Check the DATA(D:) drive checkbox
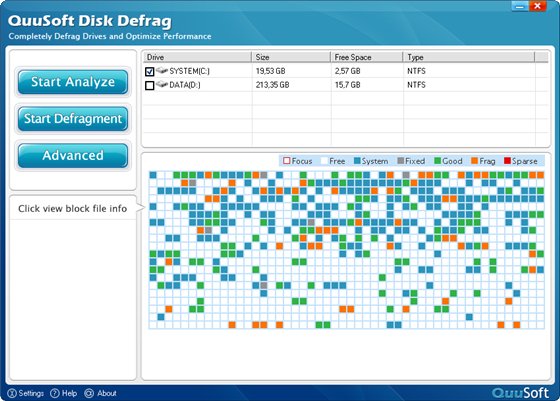Screen dimensions: 560x401 [150, 85]
